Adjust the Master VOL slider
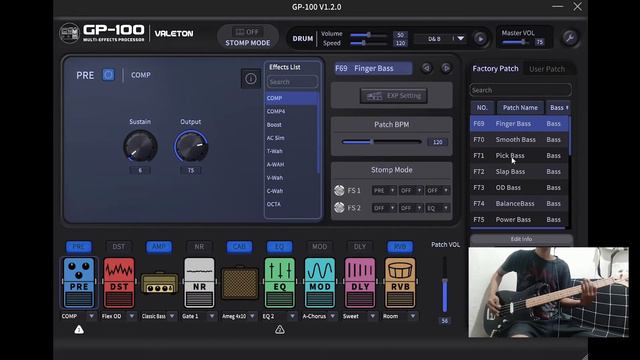 516,42
